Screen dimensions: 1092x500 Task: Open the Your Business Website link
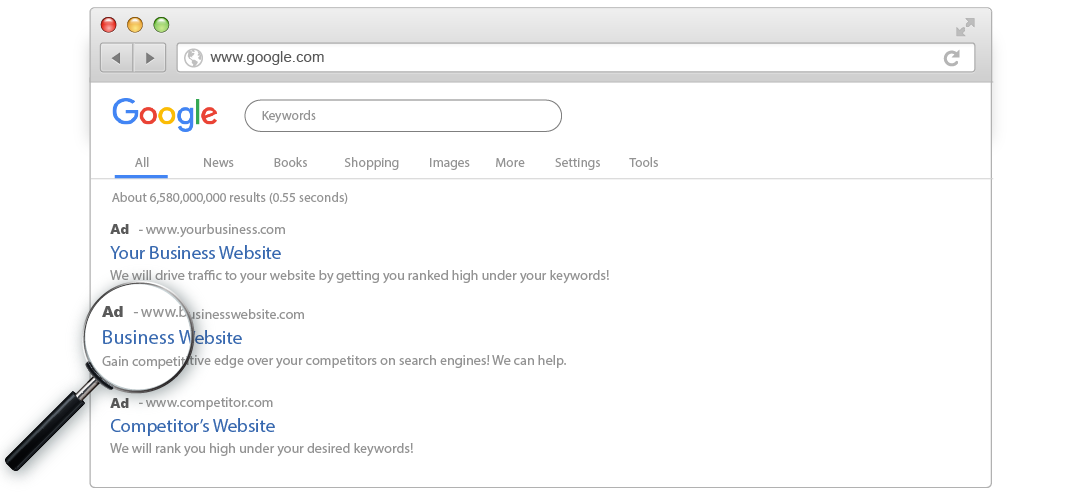coord(196,253)
